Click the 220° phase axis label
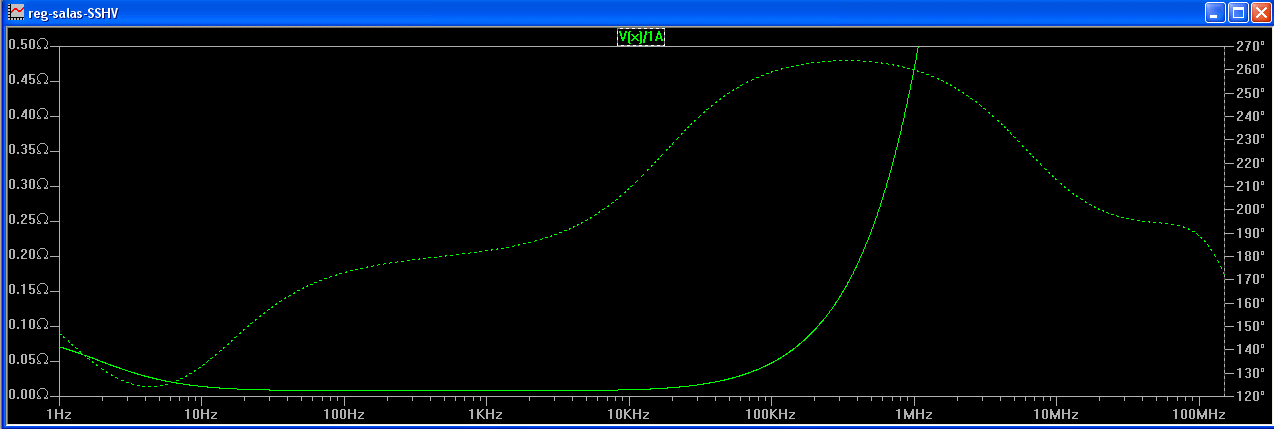The image size is (1274, 429). pos(1250,163)
